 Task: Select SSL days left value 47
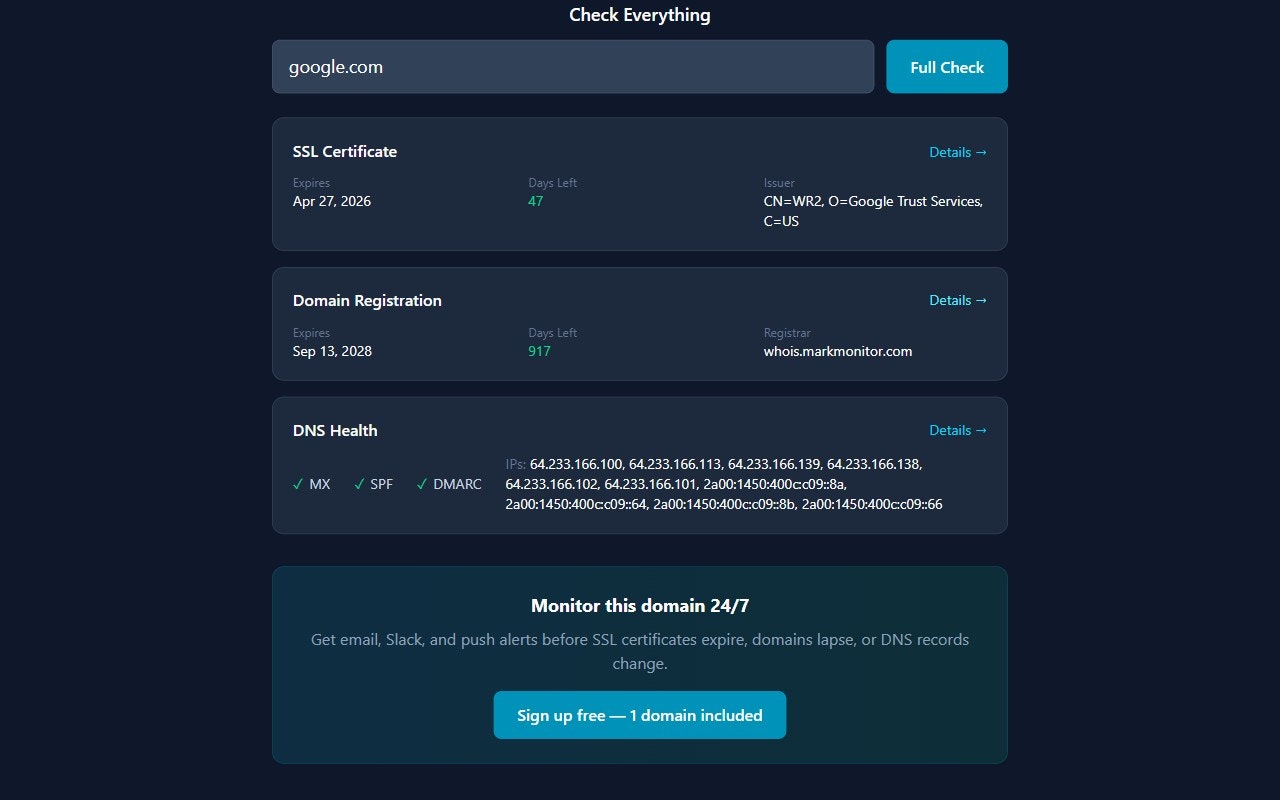tap(536, 201)
